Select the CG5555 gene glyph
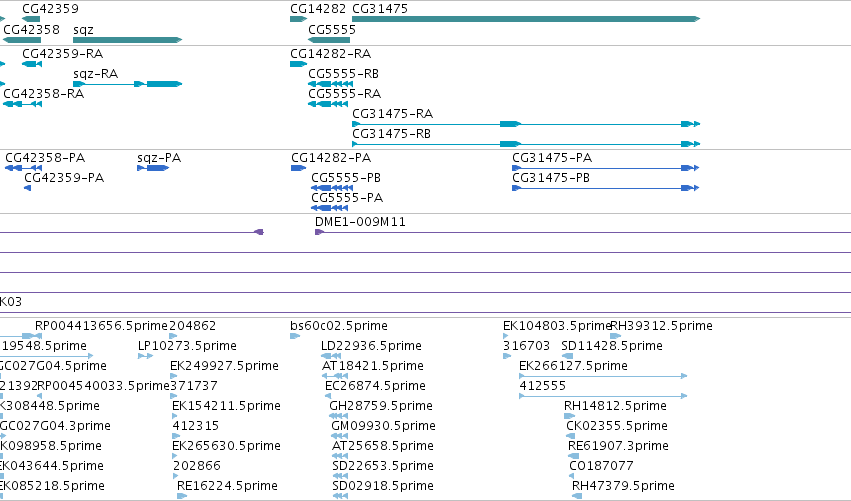The image size is (851, 501). click(329, 40)
